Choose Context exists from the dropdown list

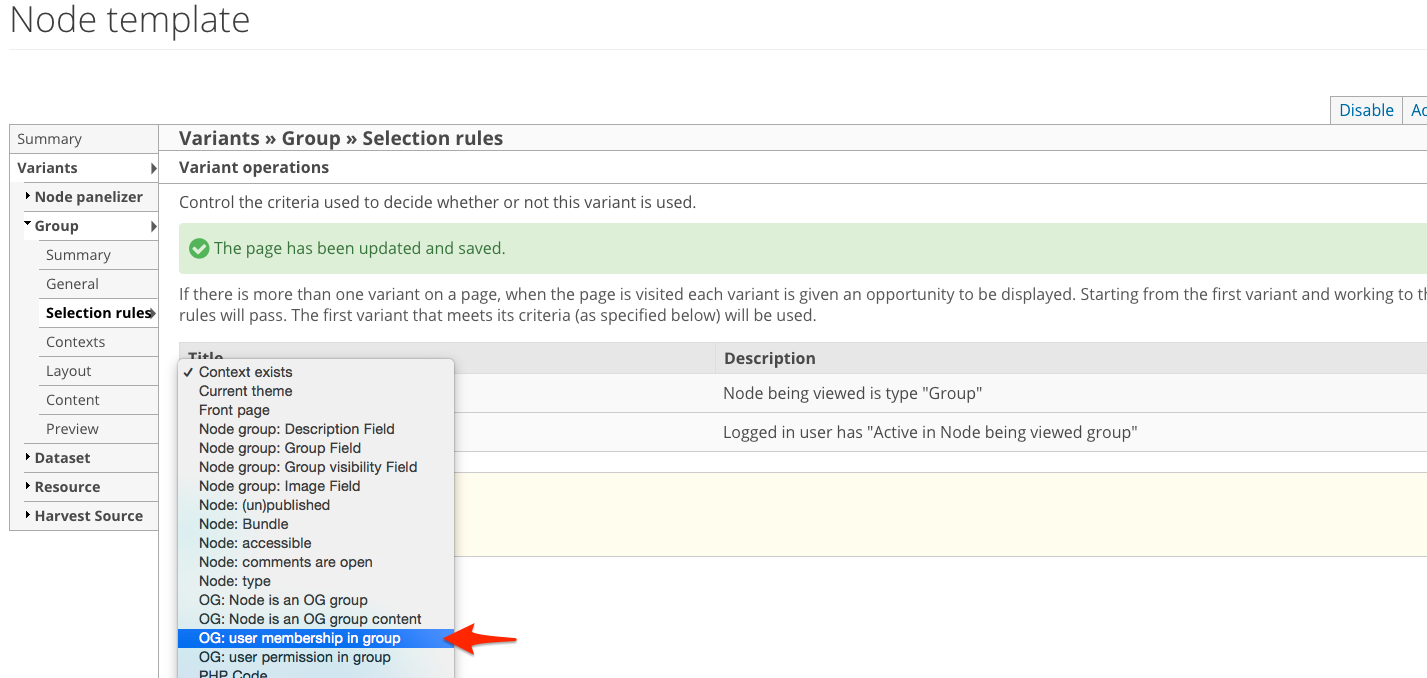[316, 372]
